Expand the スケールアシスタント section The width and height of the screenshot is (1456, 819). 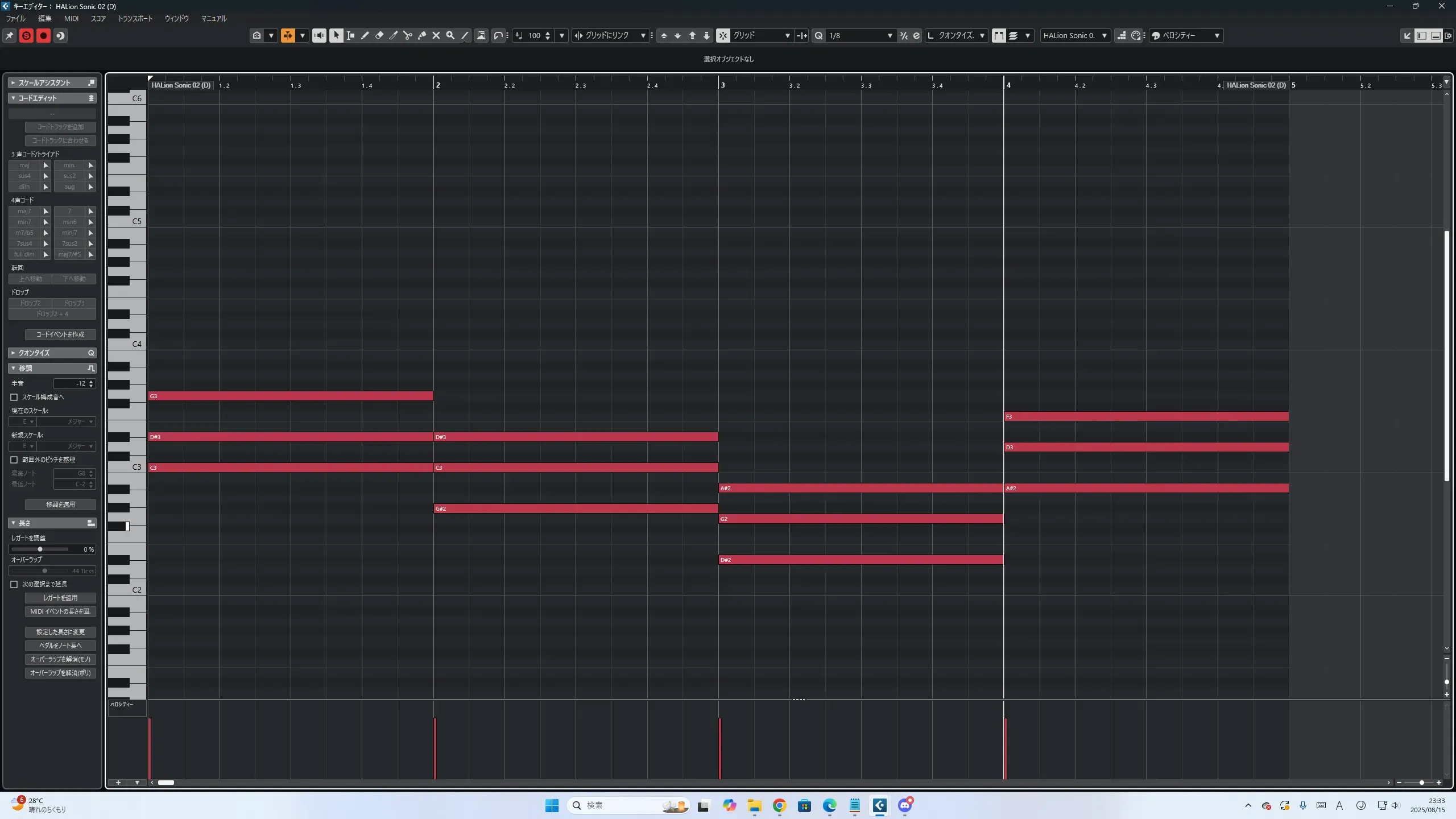[13, 82]
